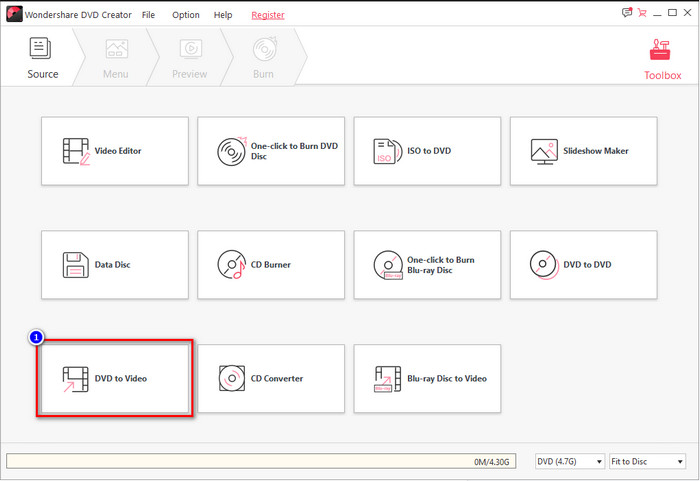
Task: Open Blu-ray Disc to Video tool
Action: point(427,378)
